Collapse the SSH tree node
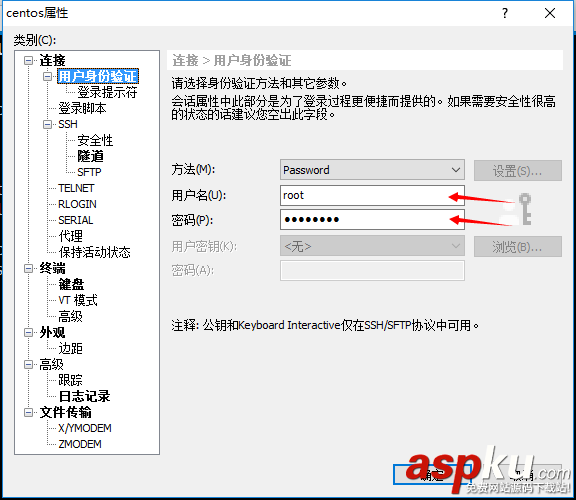Screen dimensions: 576x500 click(x=47, y=125)
